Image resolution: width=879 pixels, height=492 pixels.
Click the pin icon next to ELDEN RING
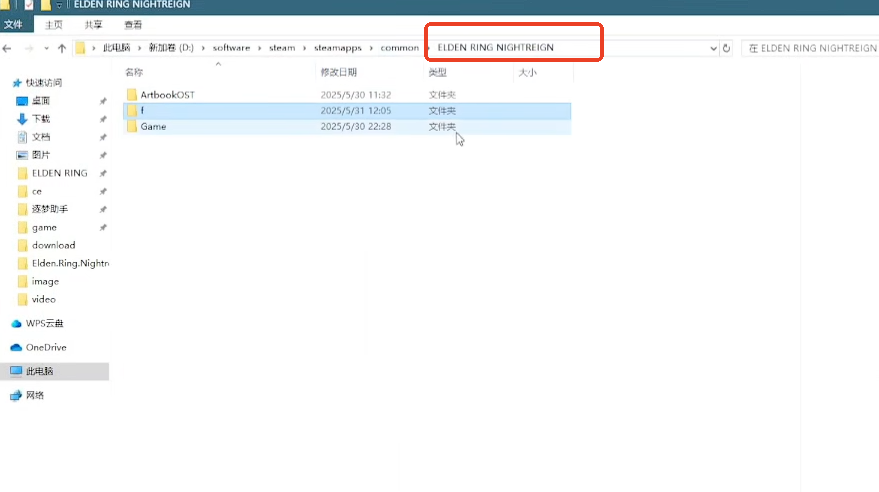[103, 174]
